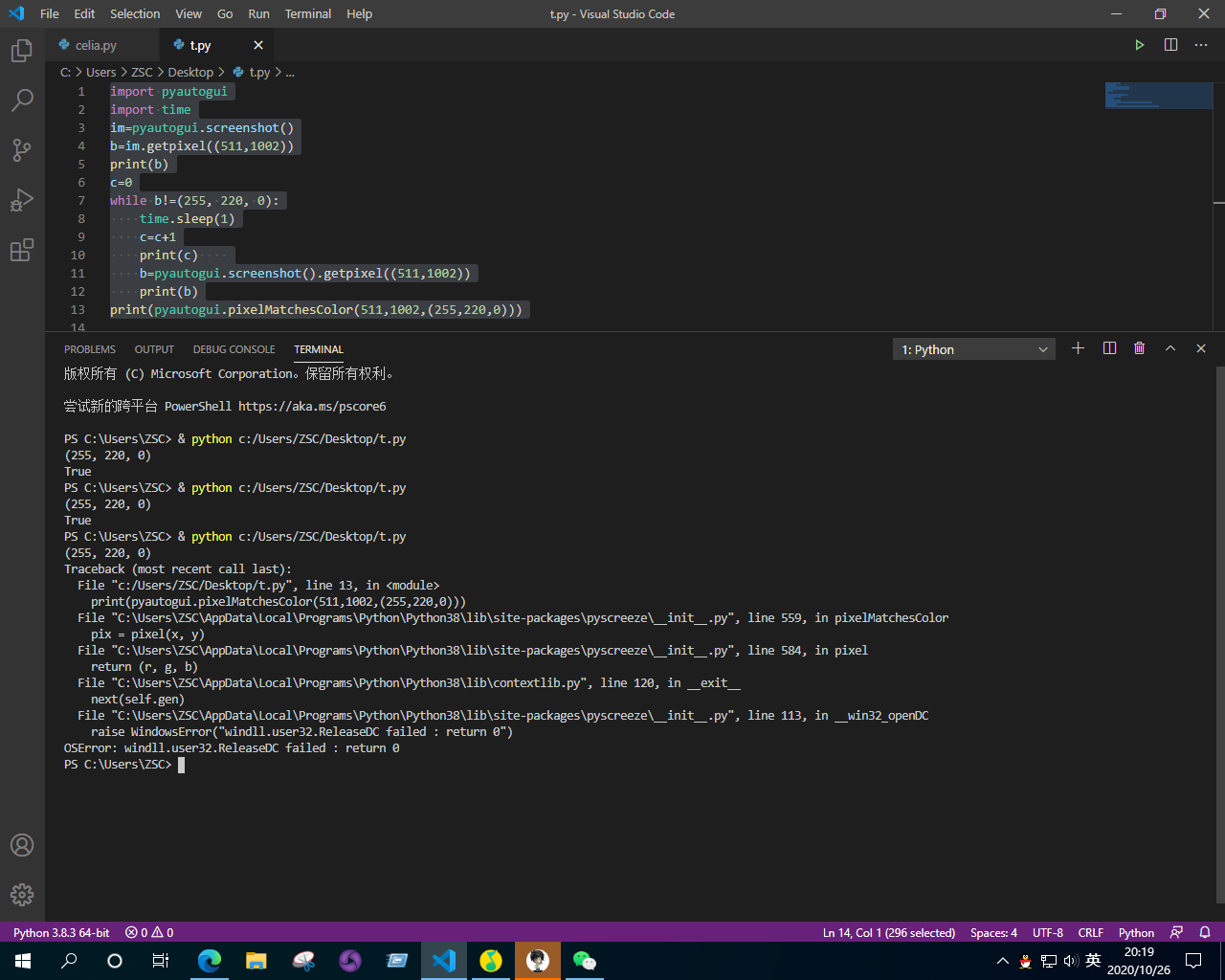This screenshot has width=1225, height=980.
Task: Open the Search view in activity bar
Action: [22, 100]
